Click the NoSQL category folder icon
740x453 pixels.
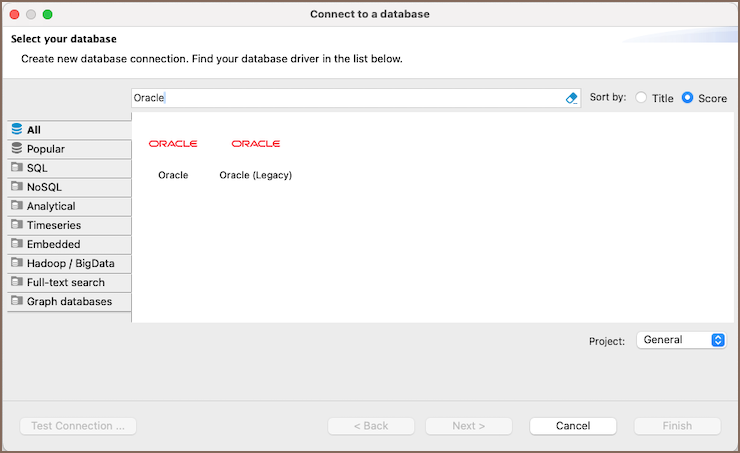click(17, 187)
